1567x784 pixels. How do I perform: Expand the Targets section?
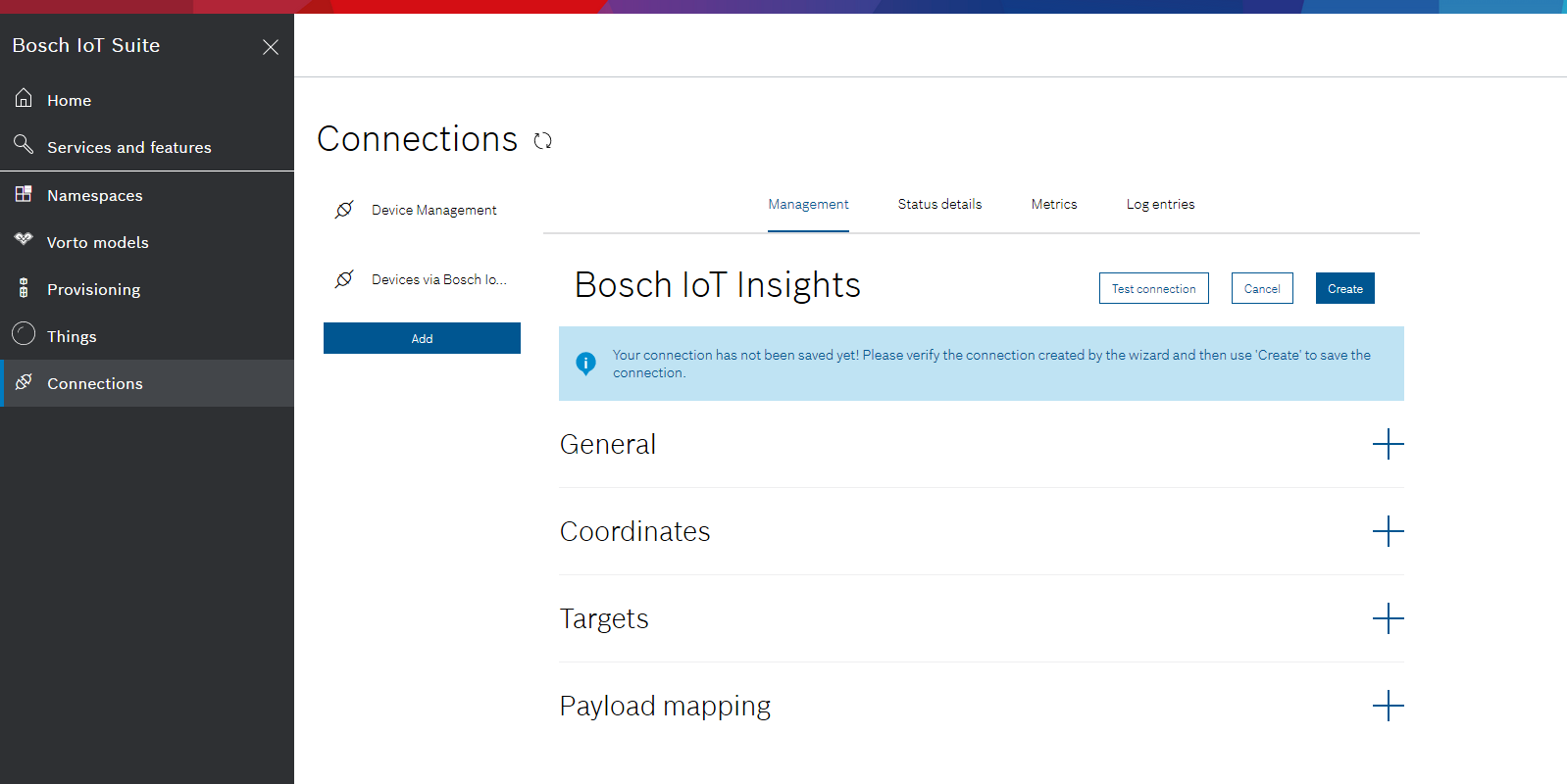pos(1388,618)
